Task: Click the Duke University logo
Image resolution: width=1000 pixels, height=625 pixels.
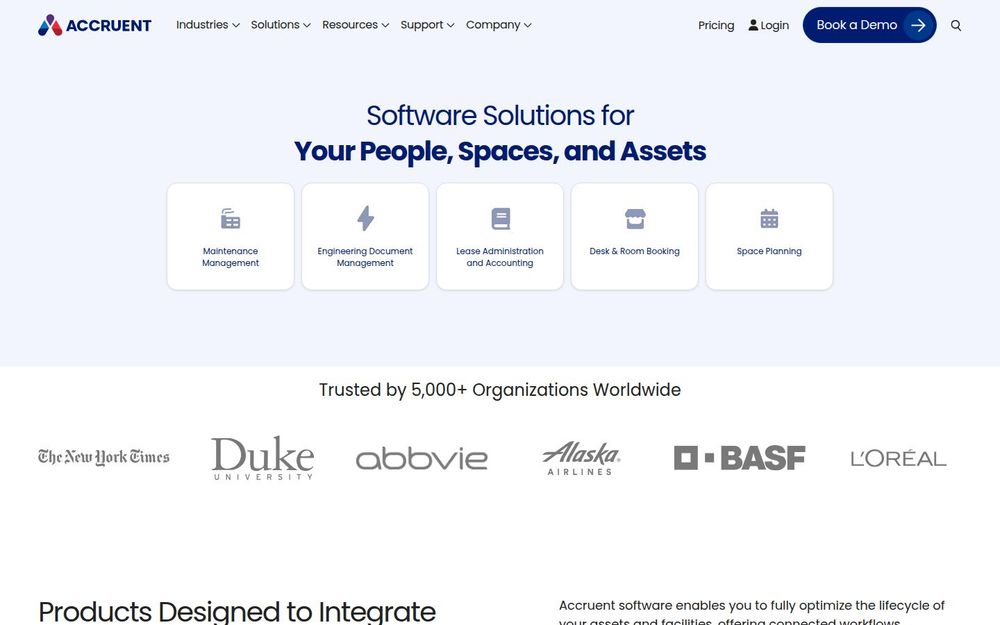Action: pyautogui.click(x=262, y=457)
